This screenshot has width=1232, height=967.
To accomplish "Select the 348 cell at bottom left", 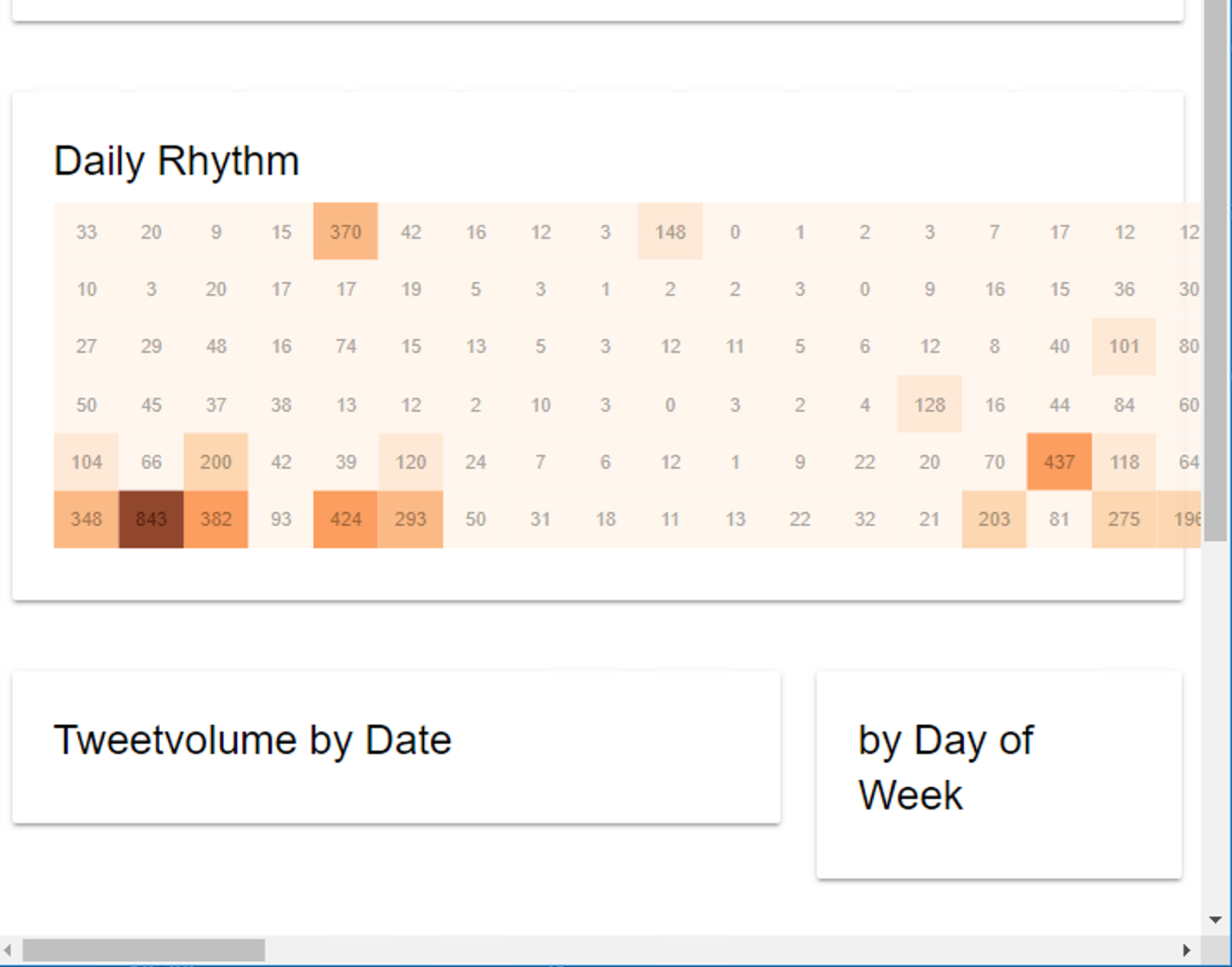I will 86,519.
